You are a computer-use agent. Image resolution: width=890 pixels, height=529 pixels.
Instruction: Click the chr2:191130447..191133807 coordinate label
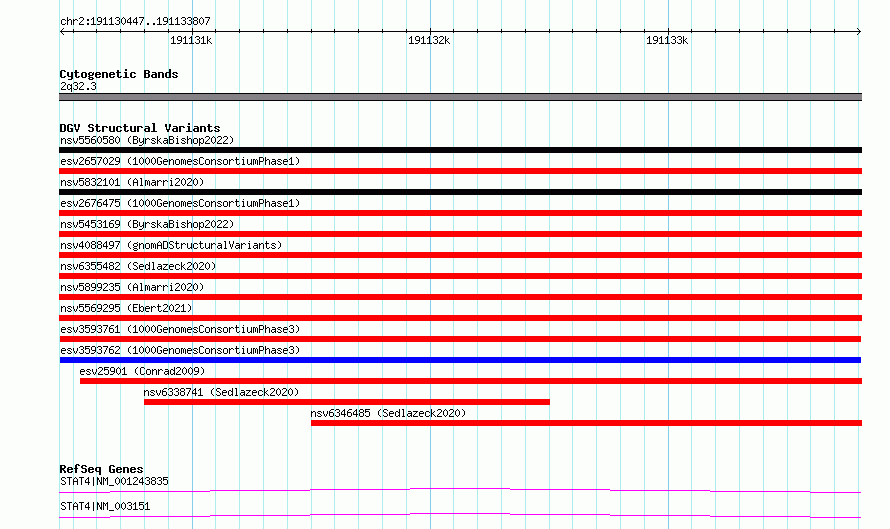[135, 21]
